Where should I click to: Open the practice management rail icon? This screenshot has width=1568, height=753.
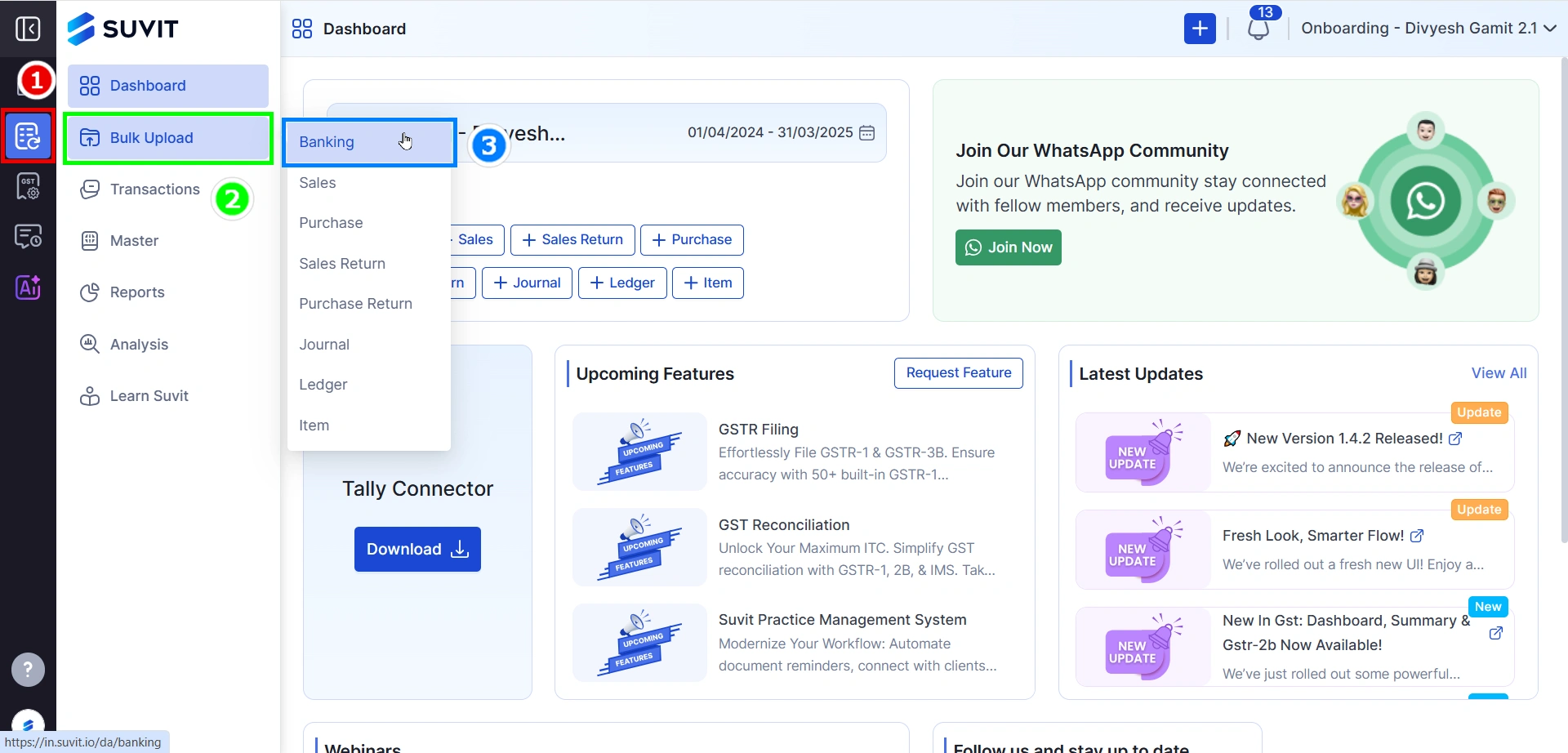28,237
